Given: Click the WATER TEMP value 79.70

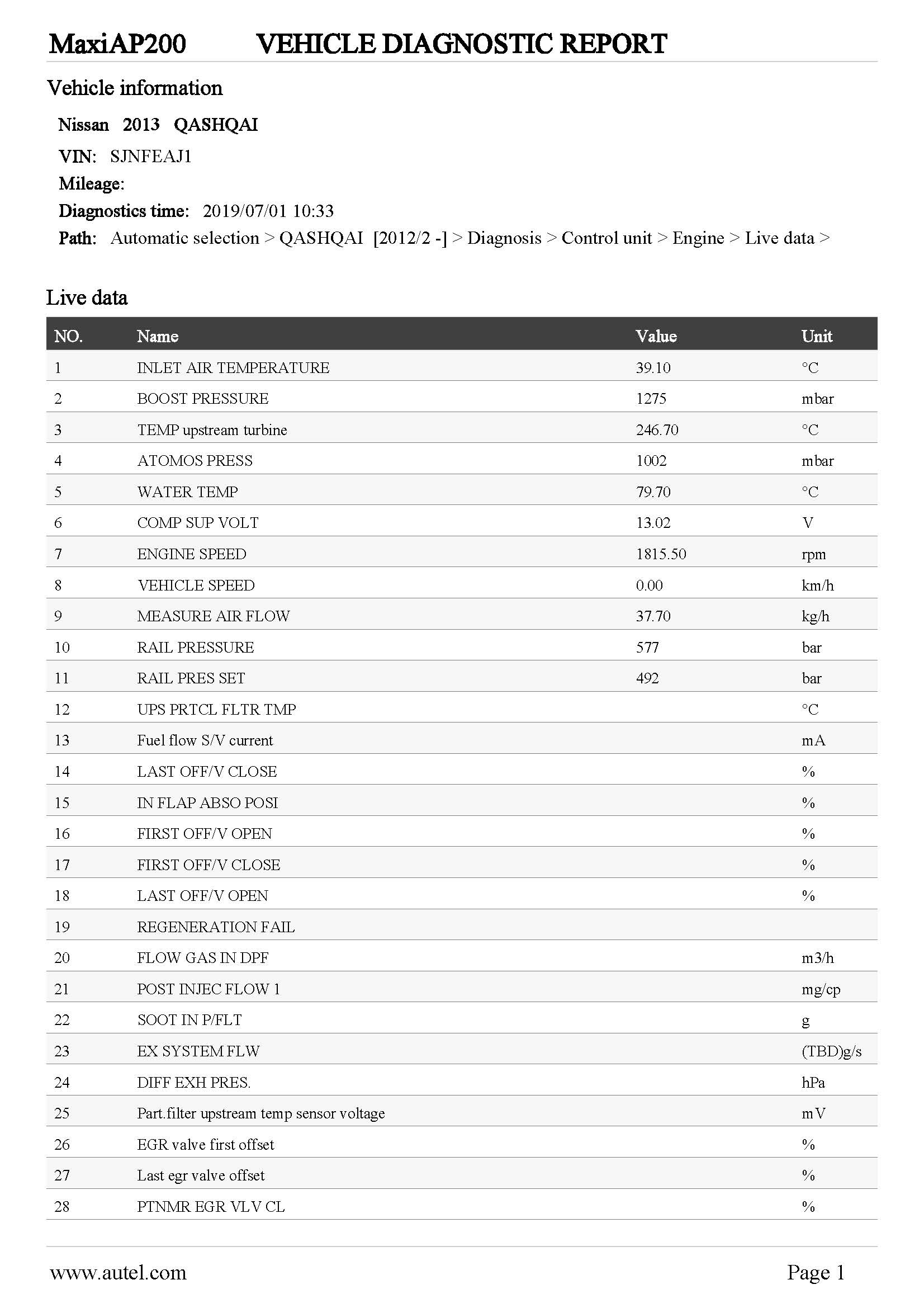Looking at the screenshot, I should point(653,492).
